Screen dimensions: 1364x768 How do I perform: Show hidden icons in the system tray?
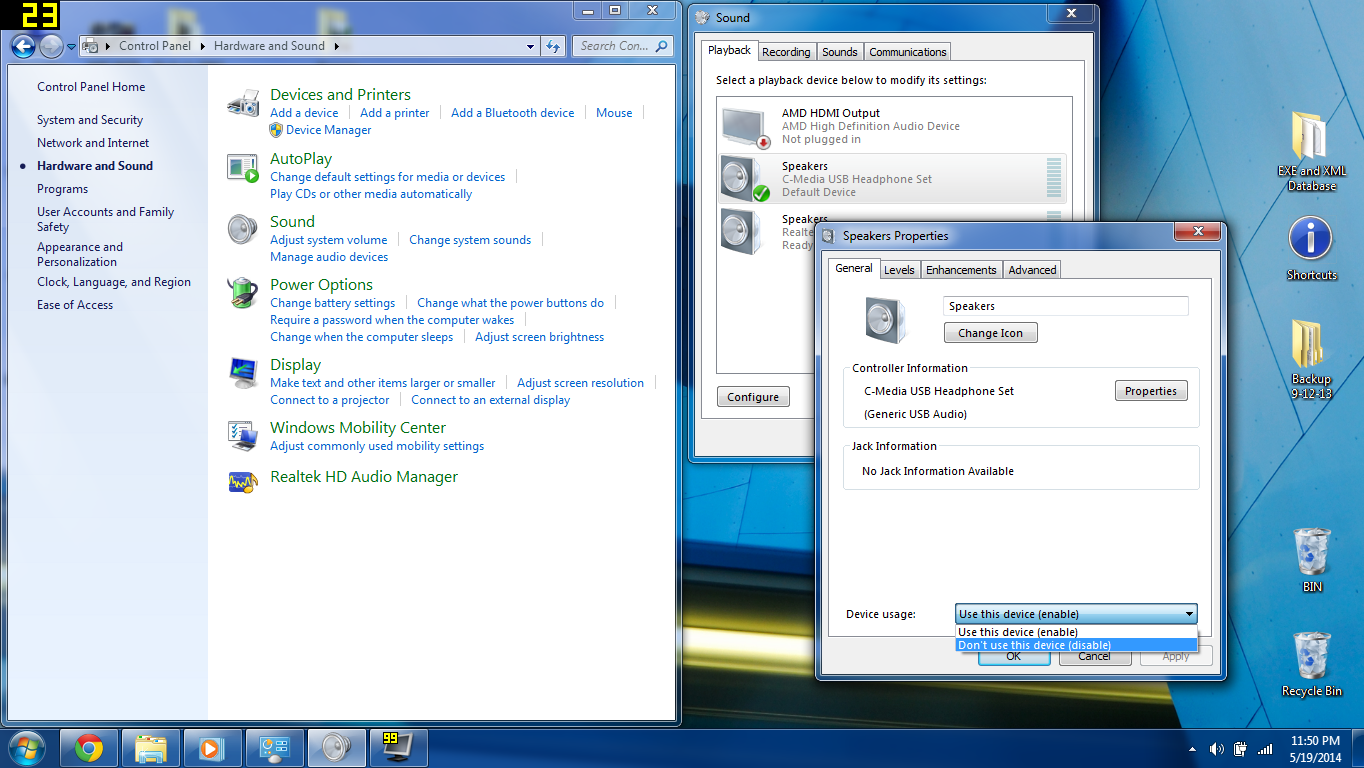[1192, 749]
